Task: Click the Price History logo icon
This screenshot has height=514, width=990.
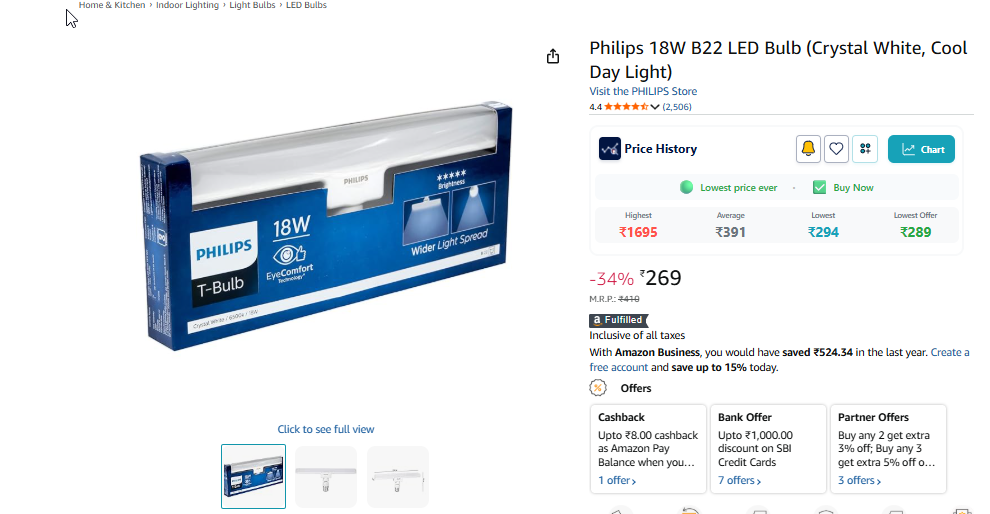Action: (610, 149)
